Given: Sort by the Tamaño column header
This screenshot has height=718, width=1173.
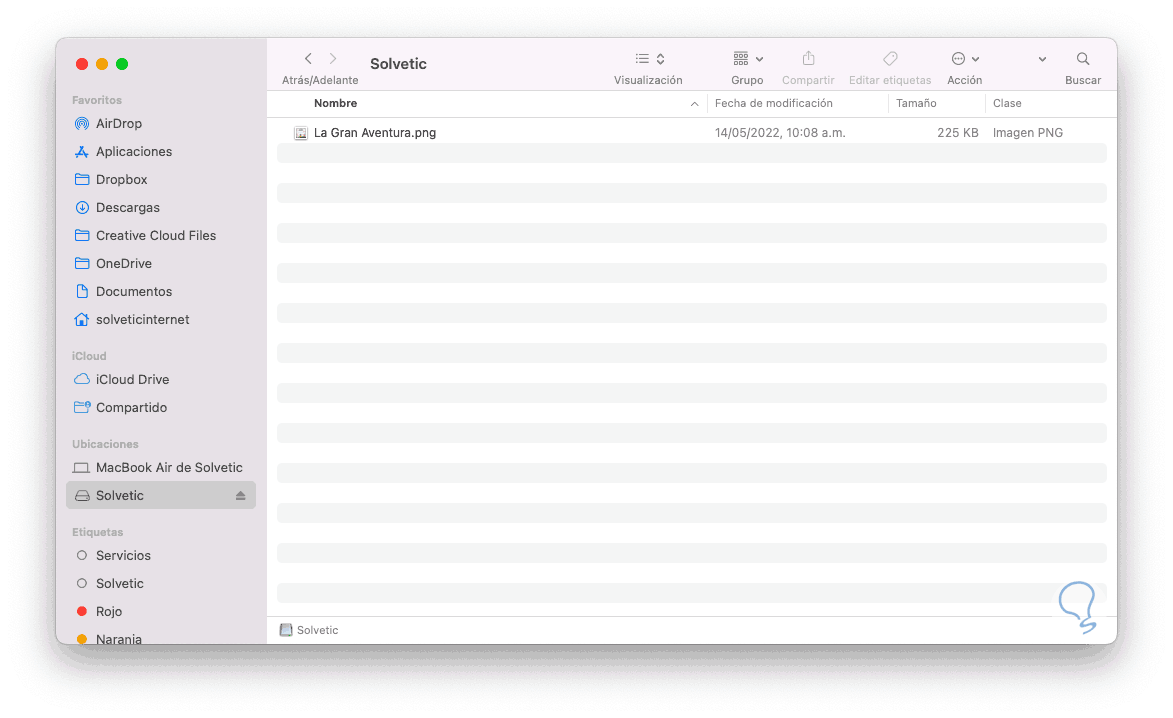Looking at the screenshot, I should pyautogui.click(x=916, y=103).
